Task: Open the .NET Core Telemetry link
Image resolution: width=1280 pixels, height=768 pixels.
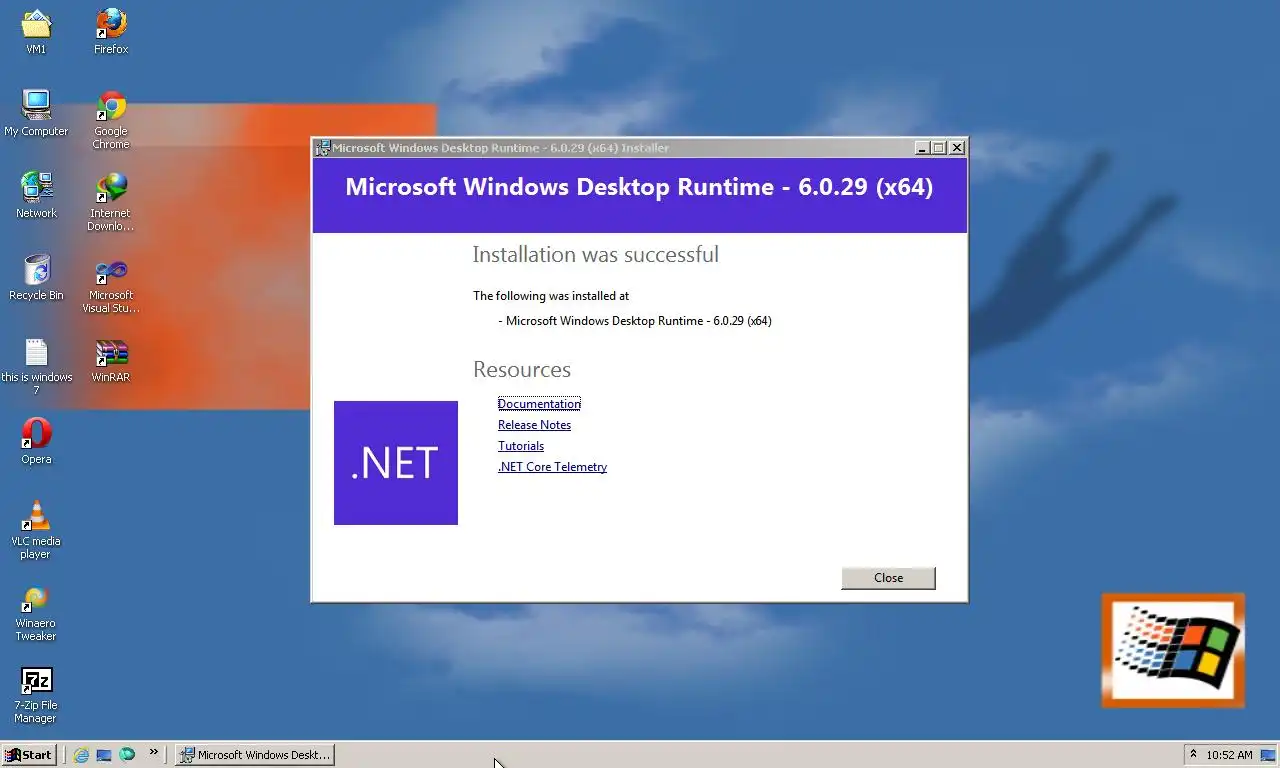Action: pyautogui.click(x=553, y=467)
